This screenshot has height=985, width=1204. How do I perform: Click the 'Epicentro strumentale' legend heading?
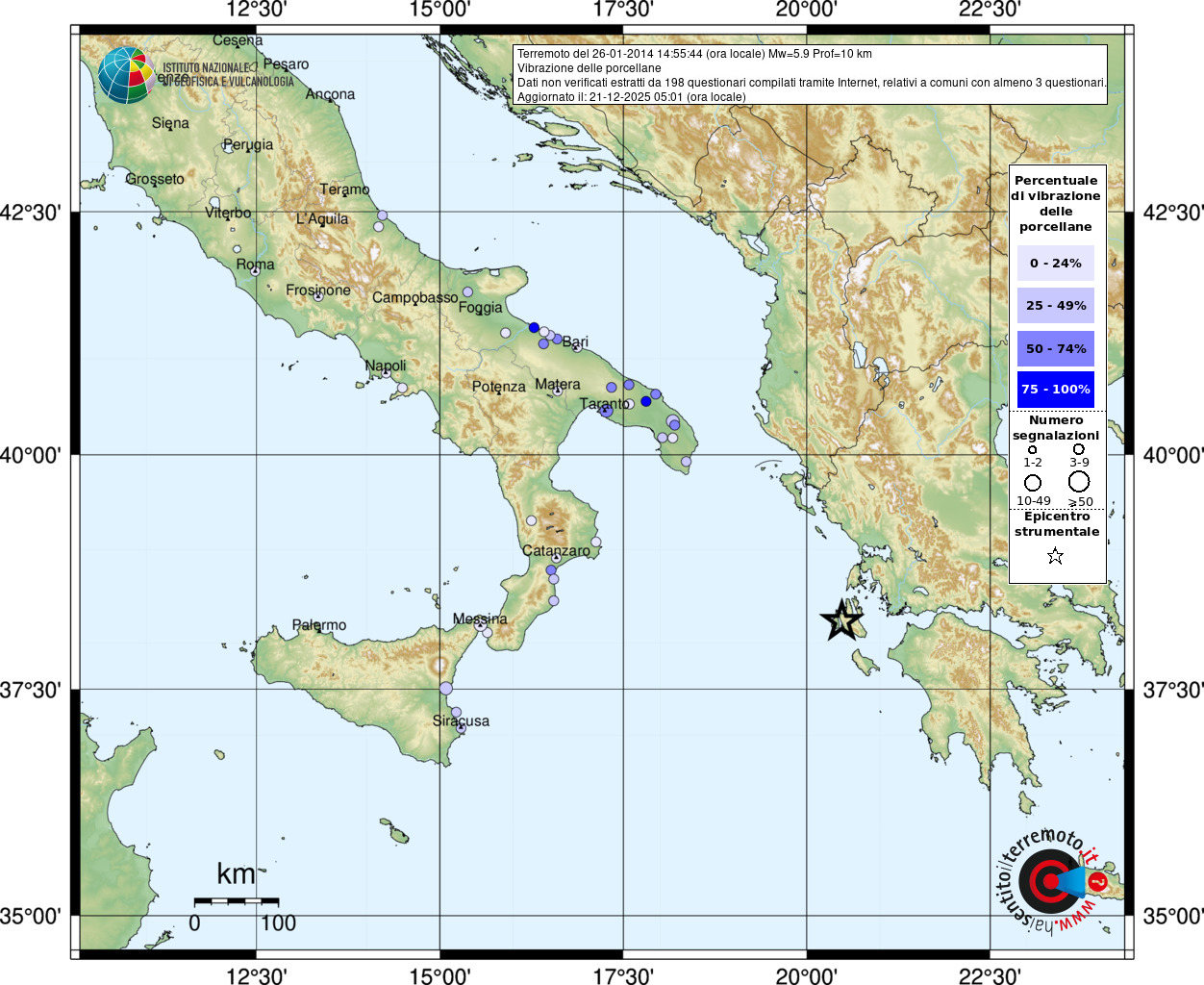tap(1057, 524)
